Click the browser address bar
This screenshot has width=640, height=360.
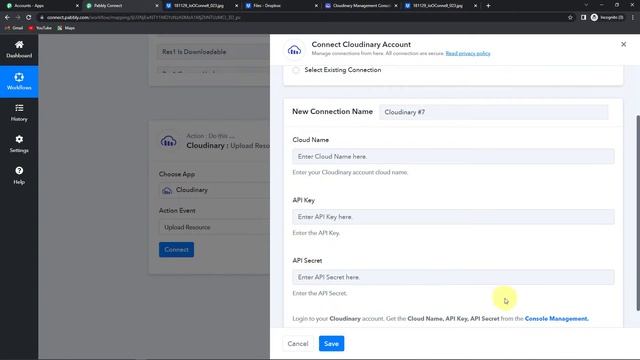point(302,18)
